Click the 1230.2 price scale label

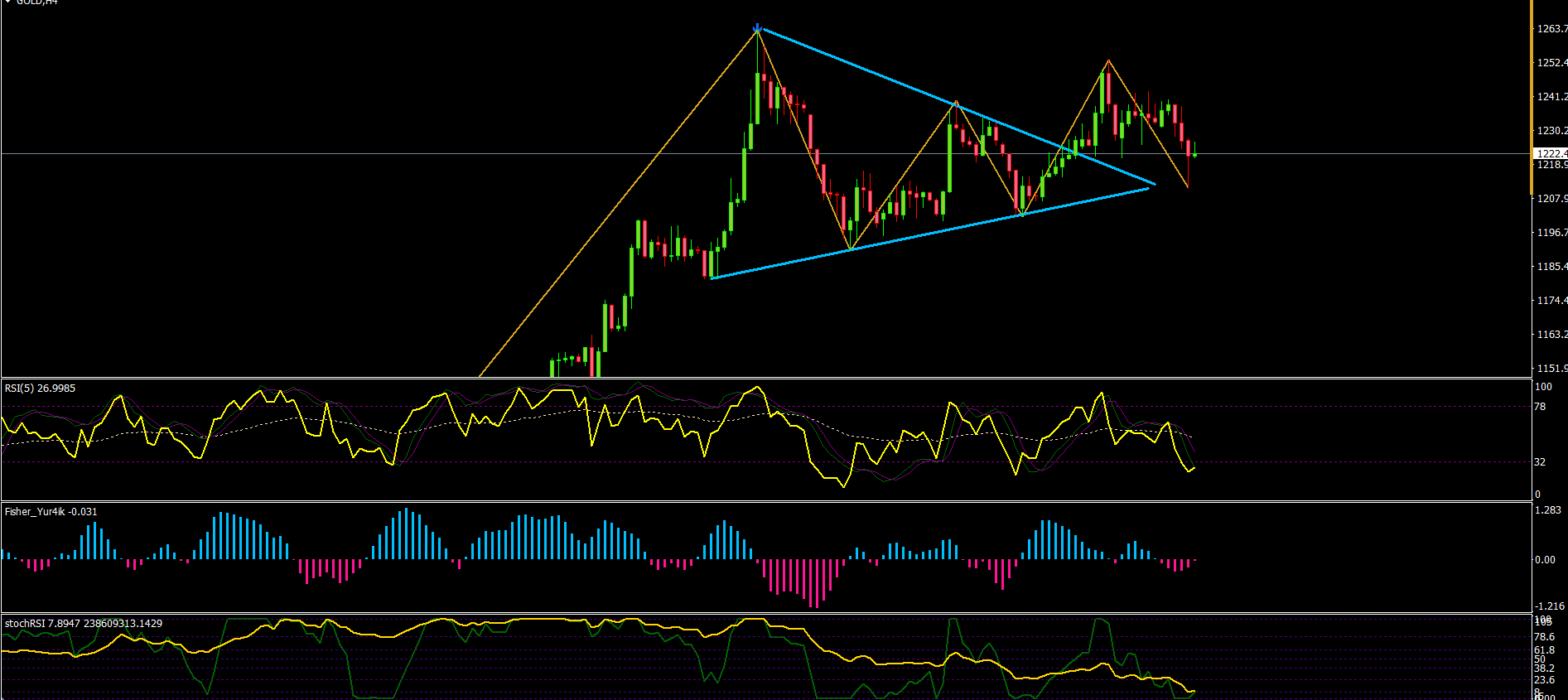1552,131
